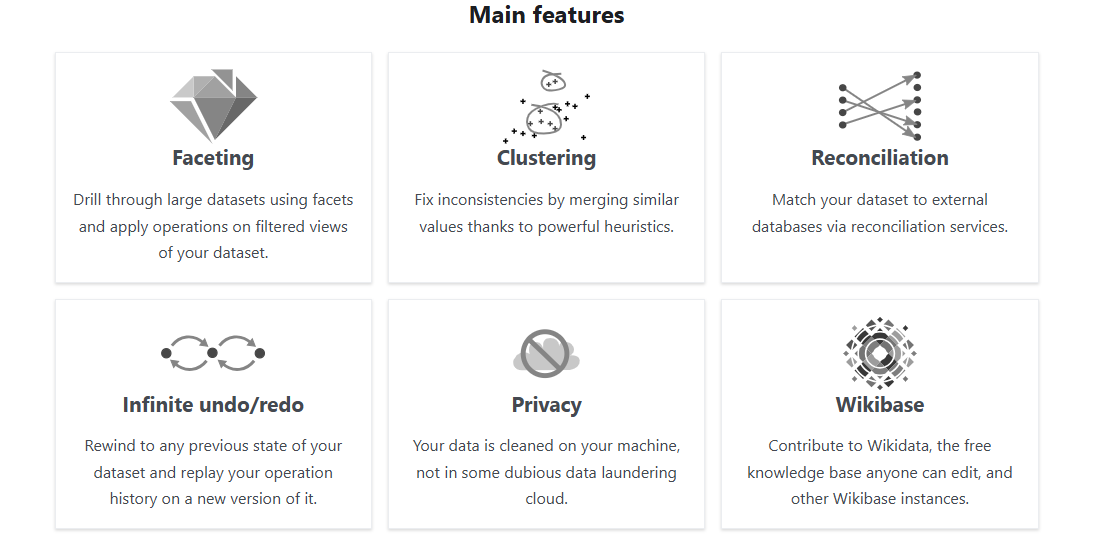Click the Privacy heading

546,405
